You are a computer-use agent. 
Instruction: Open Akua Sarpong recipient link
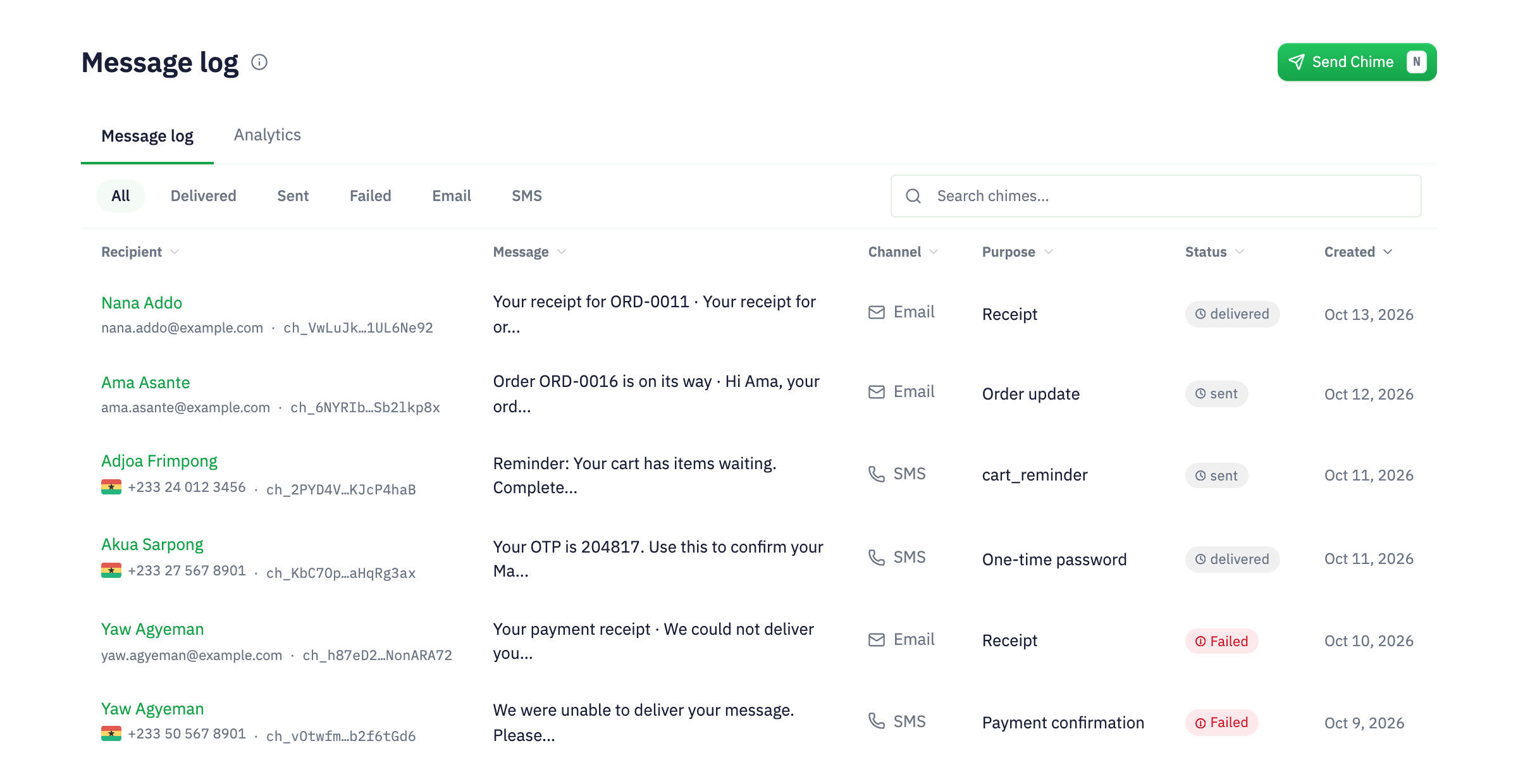[x=152, y=544]
